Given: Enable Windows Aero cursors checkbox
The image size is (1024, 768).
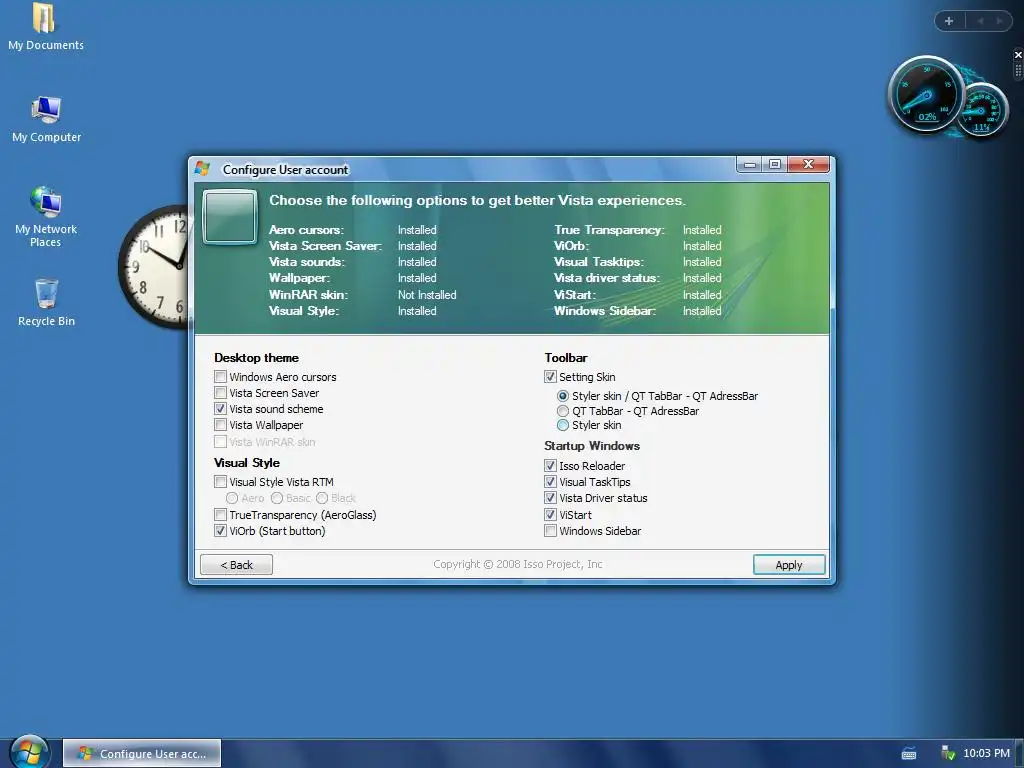Looking at the screenshot, I should tap(220, 377).
